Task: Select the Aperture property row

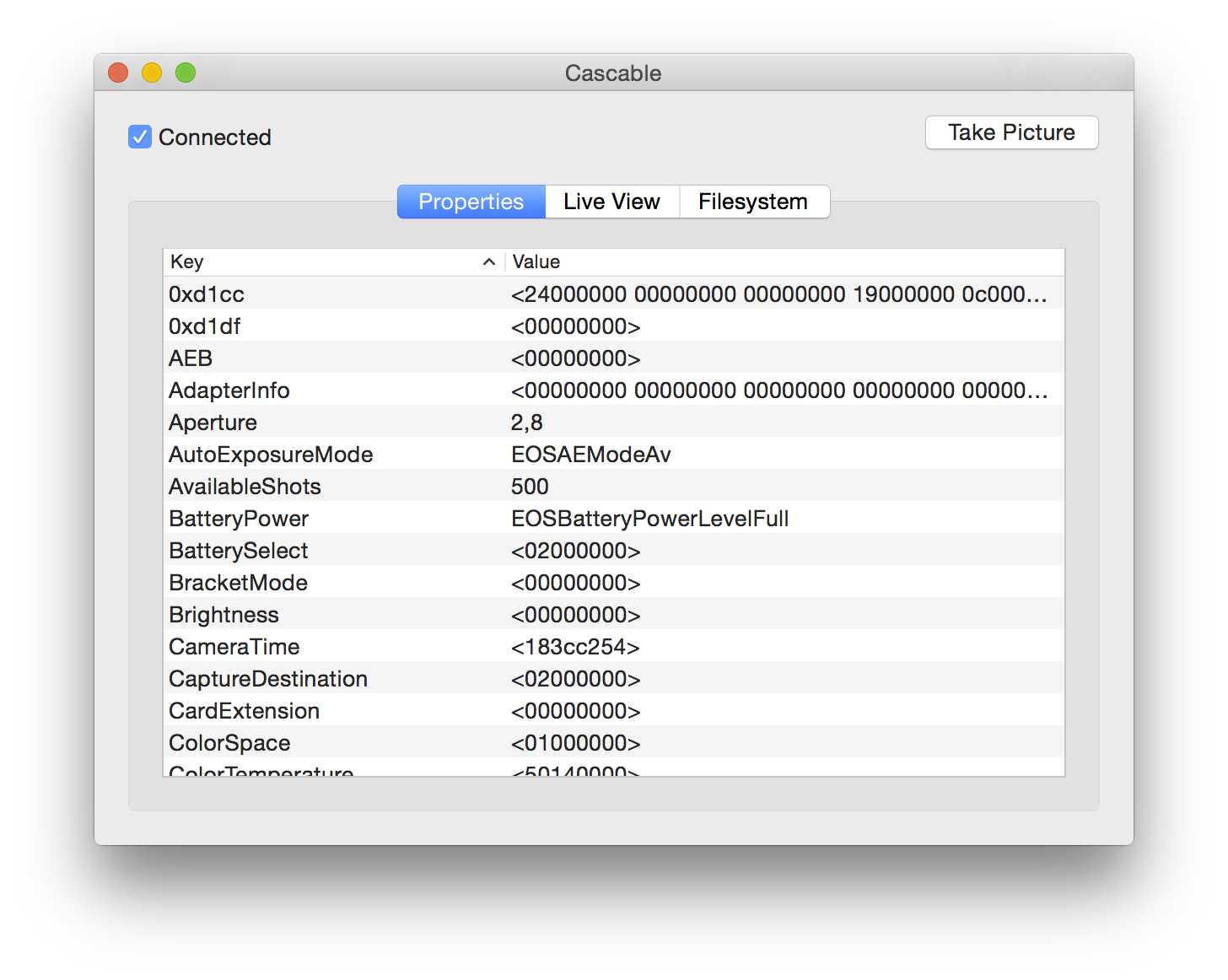Action: (613, 423)
